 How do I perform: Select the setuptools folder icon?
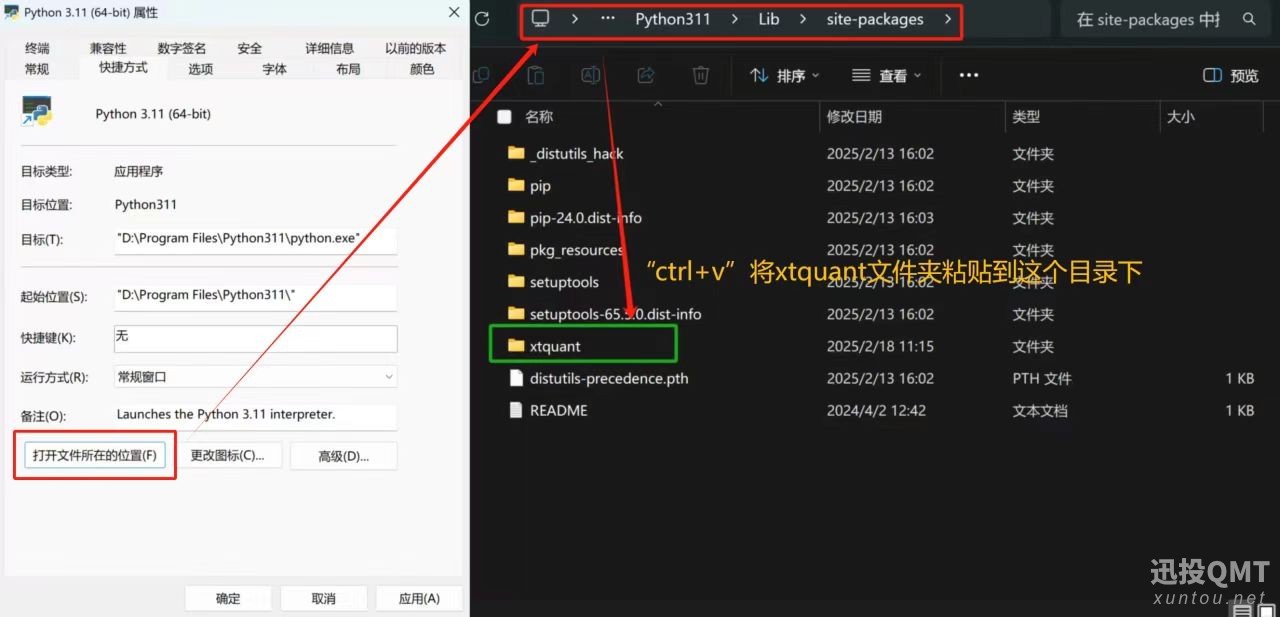(x=516, y=281)
